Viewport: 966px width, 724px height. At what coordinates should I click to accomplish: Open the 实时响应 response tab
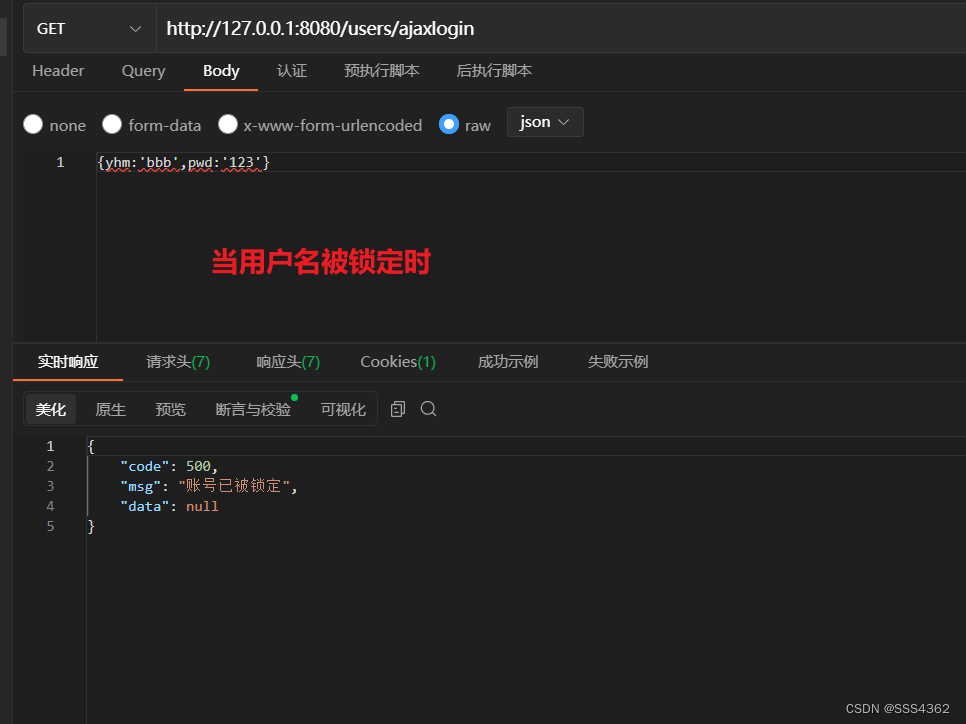(x=68, y=362)
